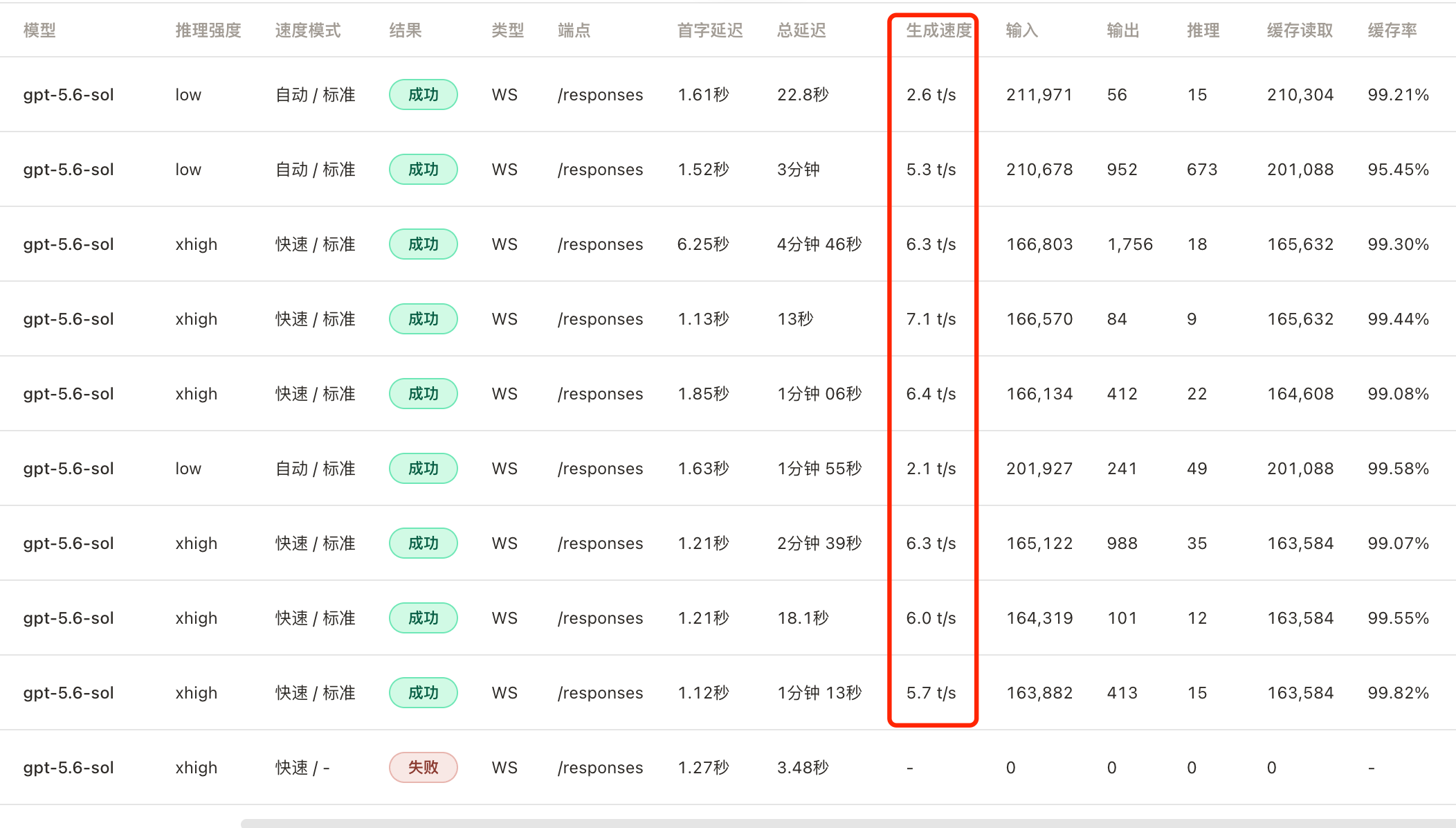Screen dimensions: 1456x828
Task: Select the 2.6 t/s generation speed cell
Action: (931, 95)
